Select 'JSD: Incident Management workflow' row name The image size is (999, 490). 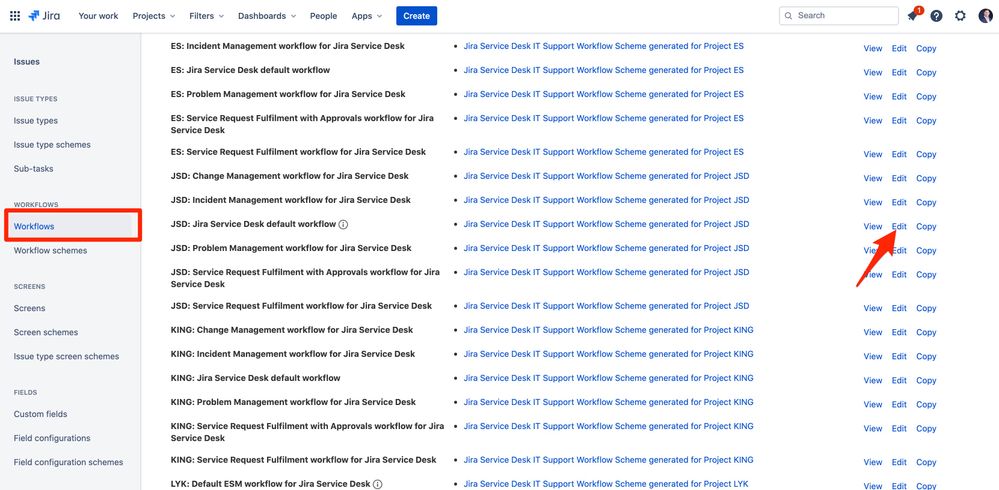(x=291, y=200)
